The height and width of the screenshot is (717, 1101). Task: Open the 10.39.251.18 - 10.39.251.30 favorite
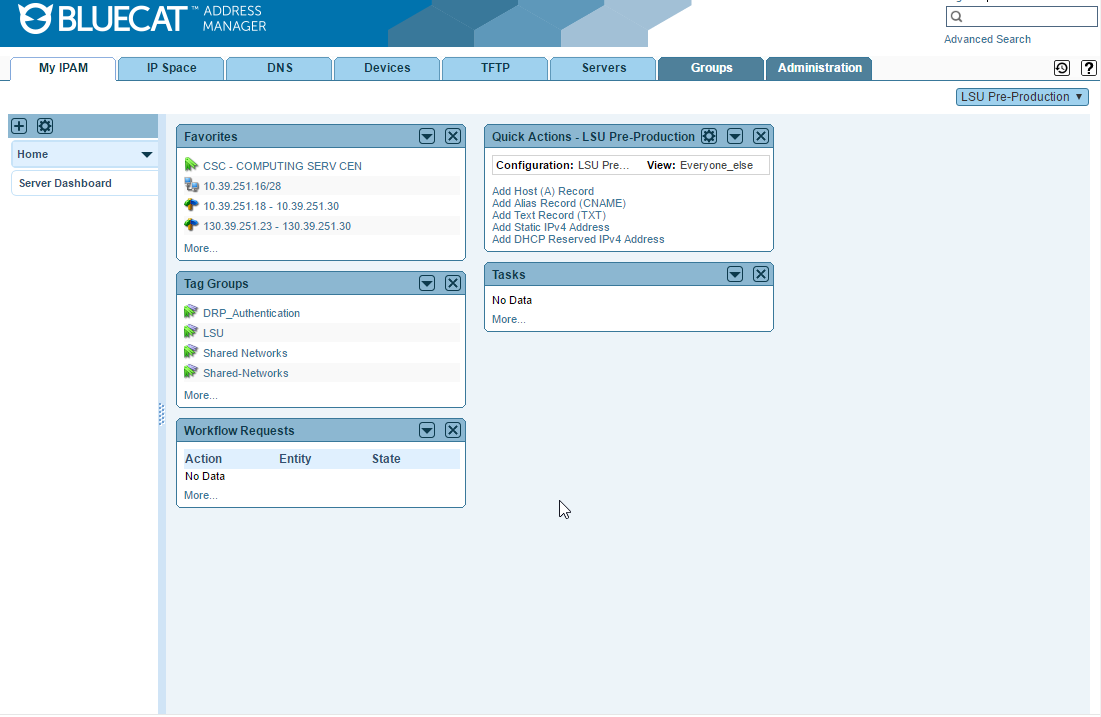pyautogui.click(x=271, y=206)
